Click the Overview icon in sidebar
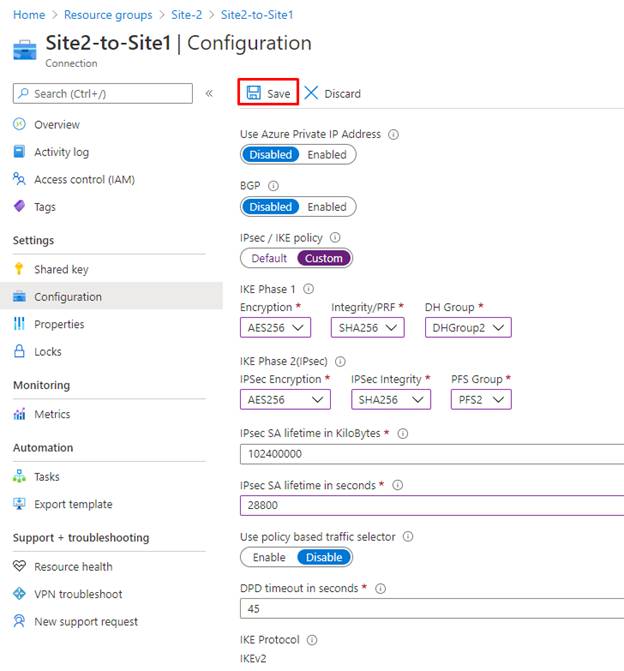Image resolution: width=624 pixels, height=671 pixels. (x=19, y=124)
